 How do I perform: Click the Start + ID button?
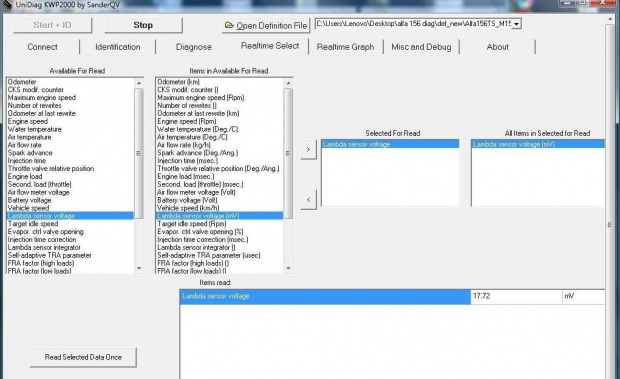52,25
